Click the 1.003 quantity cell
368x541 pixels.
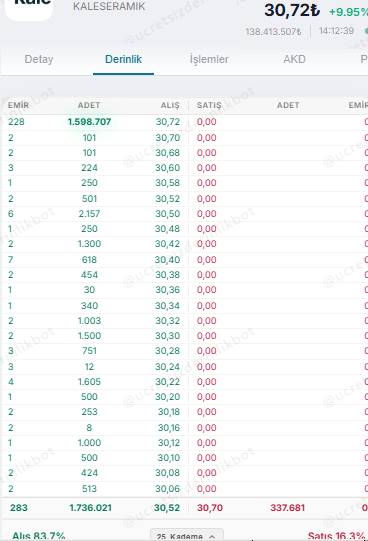pos(89,321)
